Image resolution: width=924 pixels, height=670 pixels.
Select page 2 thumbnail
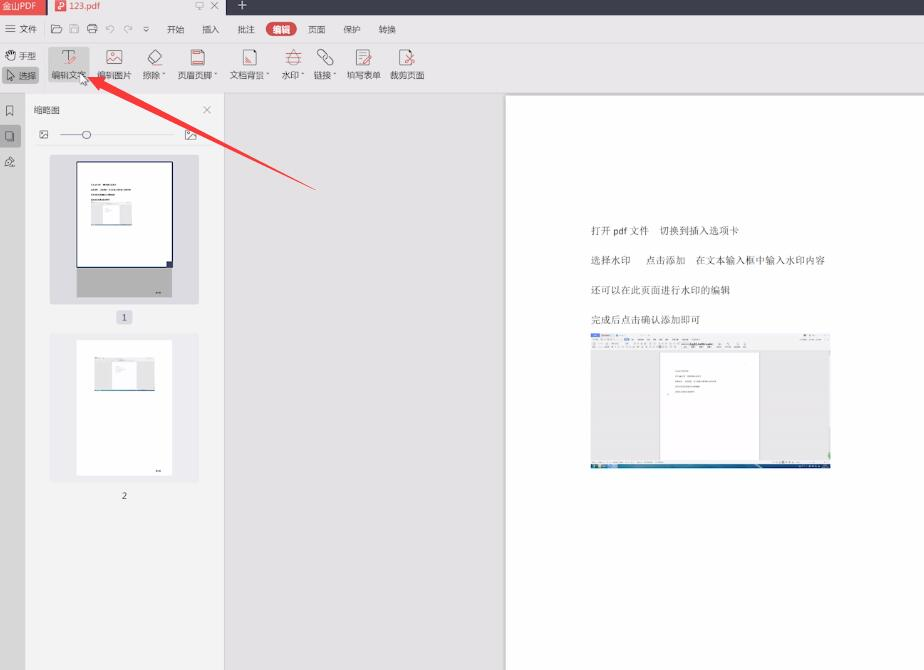[124, 408]
